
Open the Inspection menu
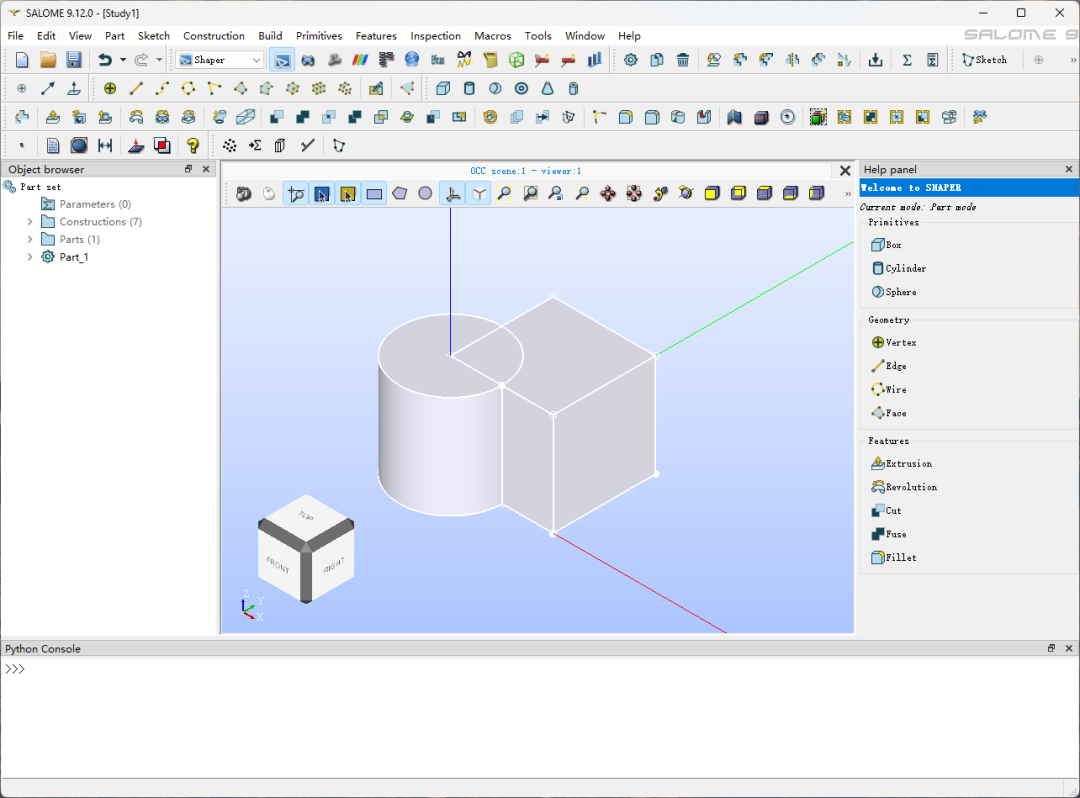pyautogui.click(x=435, y=36)
